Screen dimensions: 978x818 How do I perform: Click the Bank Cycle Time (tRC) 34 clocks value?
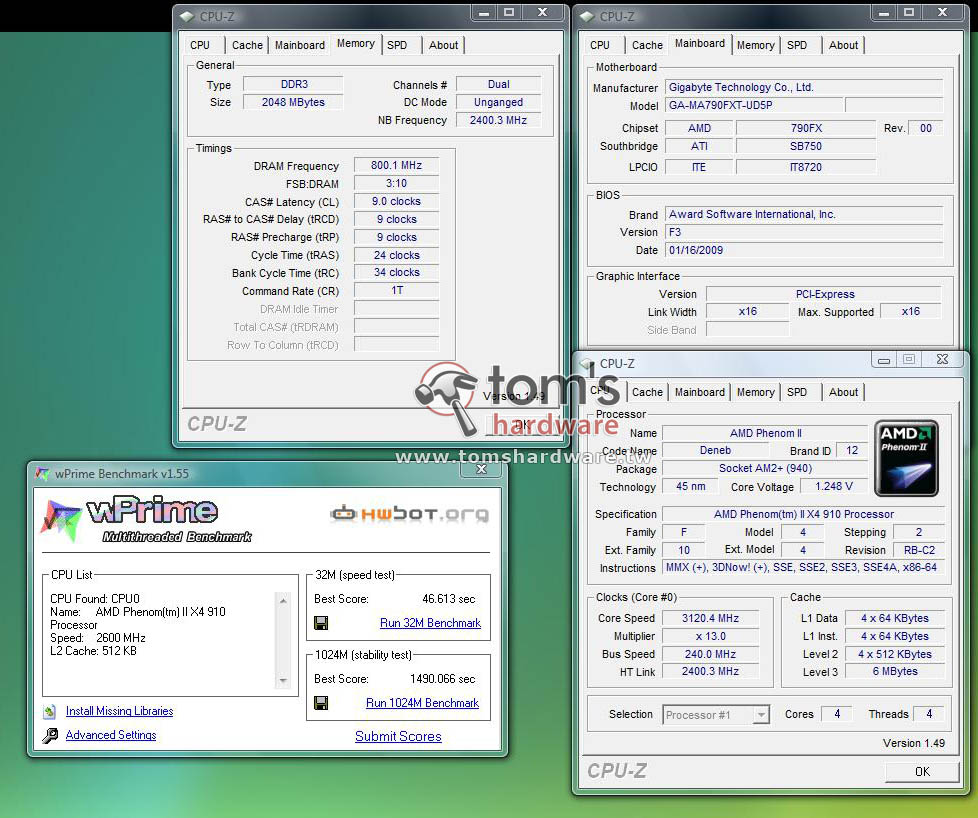[397, 272]
